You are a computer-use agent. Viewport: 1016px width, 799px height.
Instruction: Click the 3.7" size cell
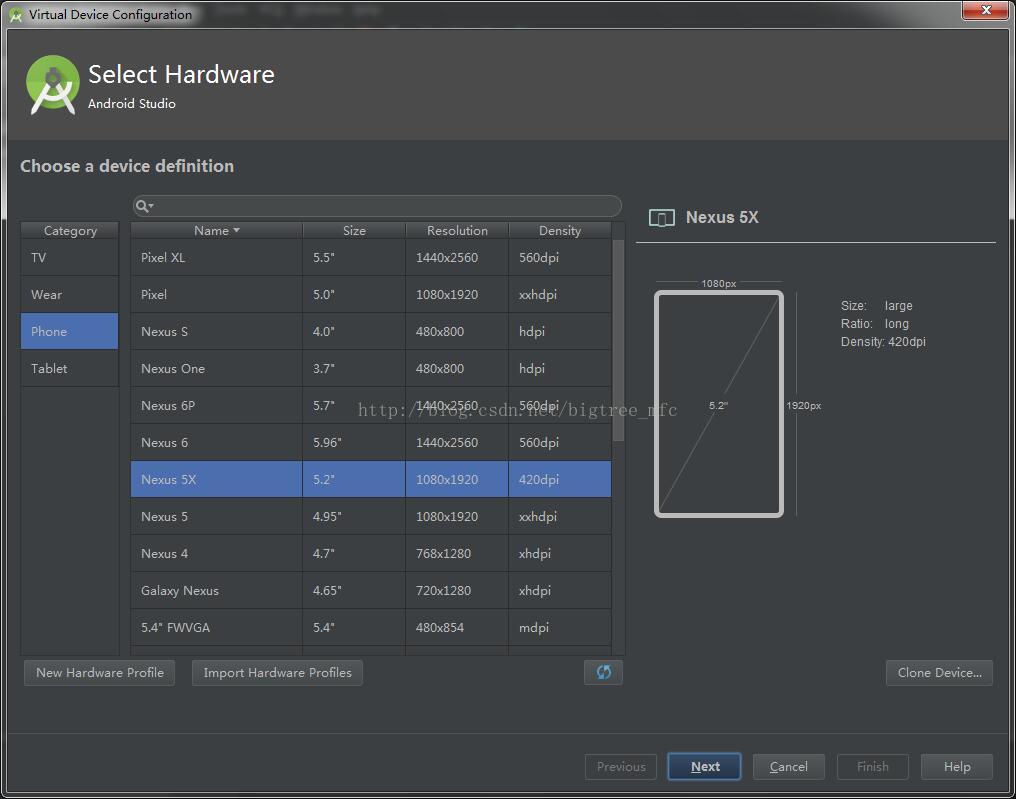(x=354, y=368)
